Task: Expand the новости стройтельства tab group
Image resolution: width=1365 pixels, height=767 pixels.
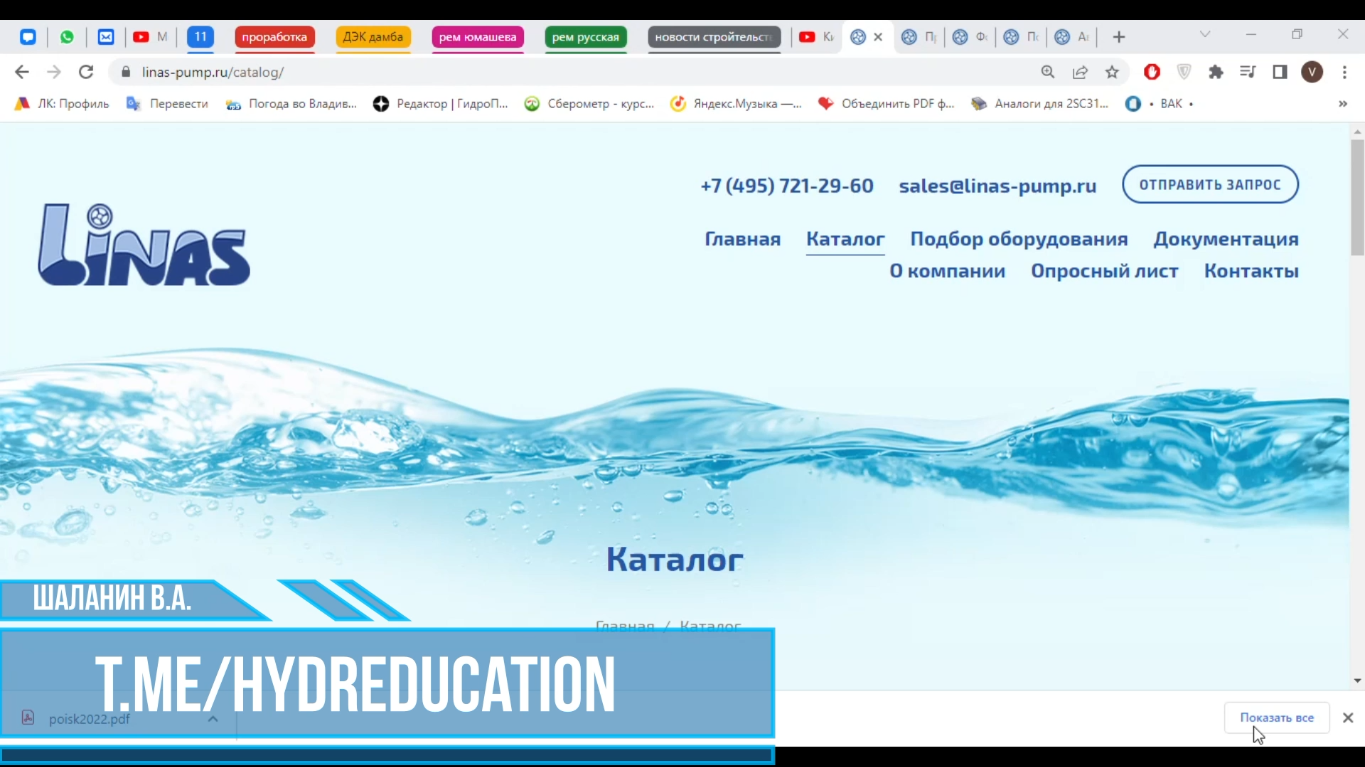Action: click(714, 37)
